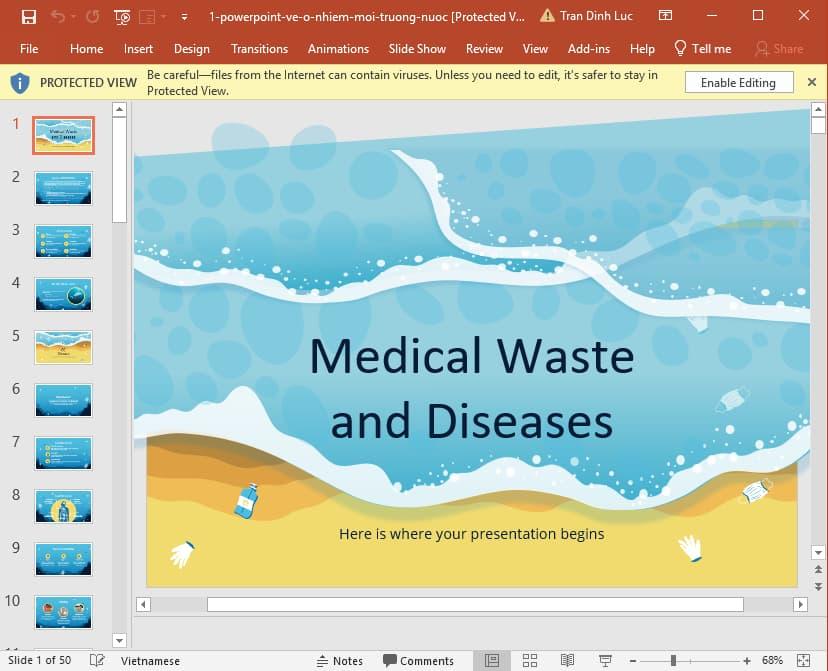Open the ribbon display options dropdown
Image resolution: width=828 pixels, height=671 pixels.
[x=665, y=15]
